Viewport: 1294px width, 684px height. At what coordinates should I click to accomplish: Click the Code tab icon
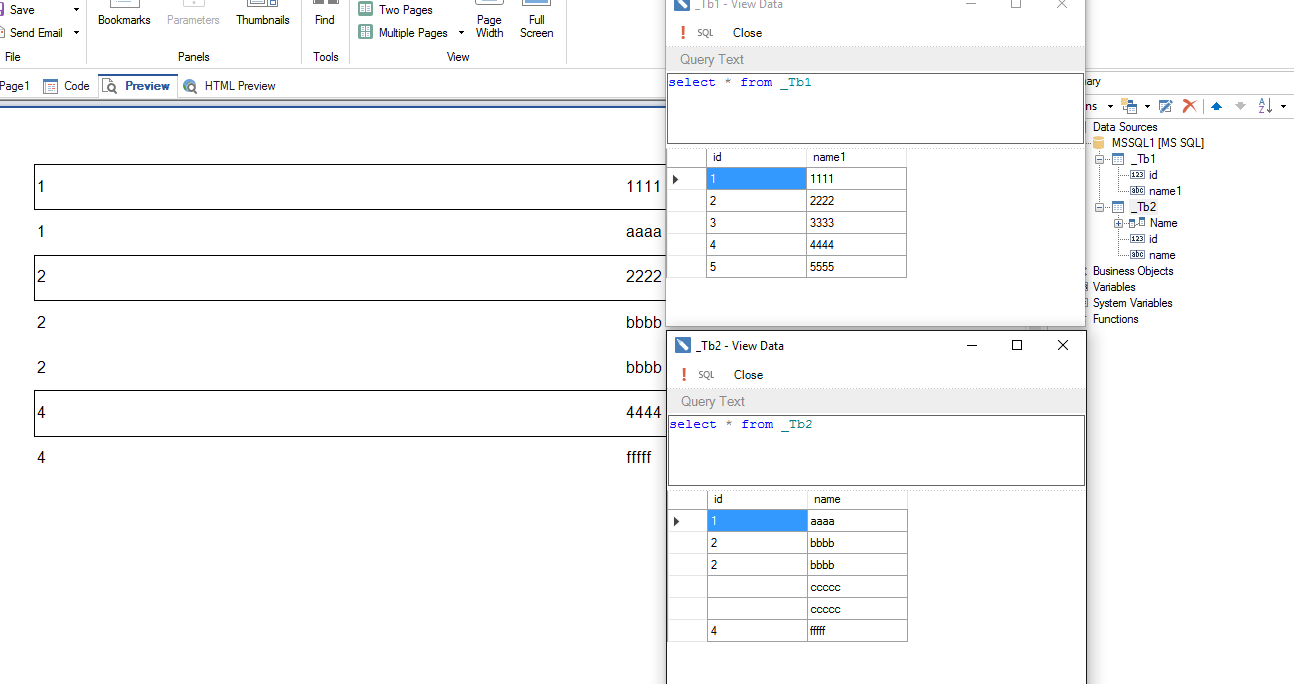point(50,86)
